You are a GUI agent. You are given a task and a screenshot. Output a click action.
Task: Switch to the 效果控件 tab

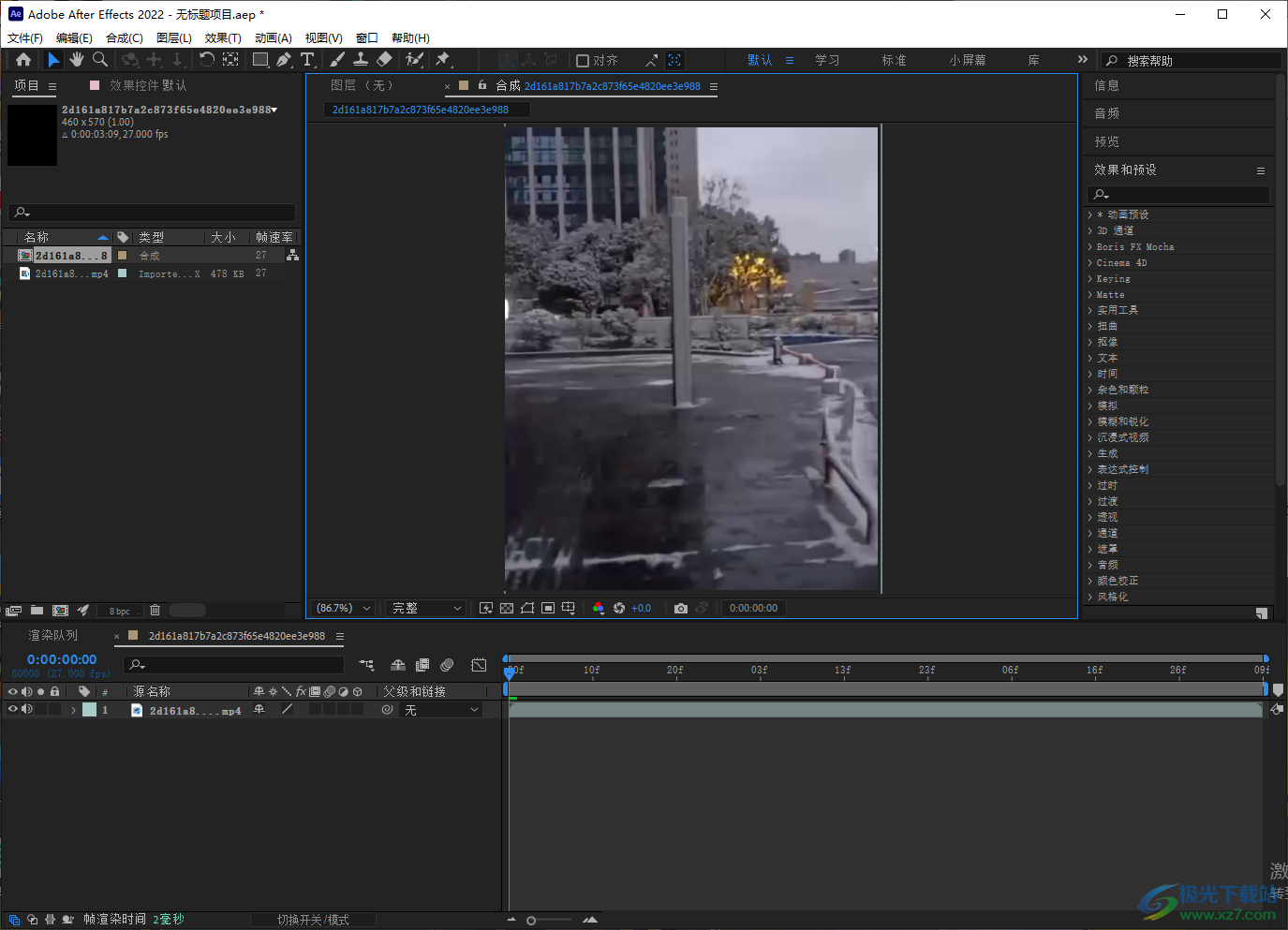point(148,85)
